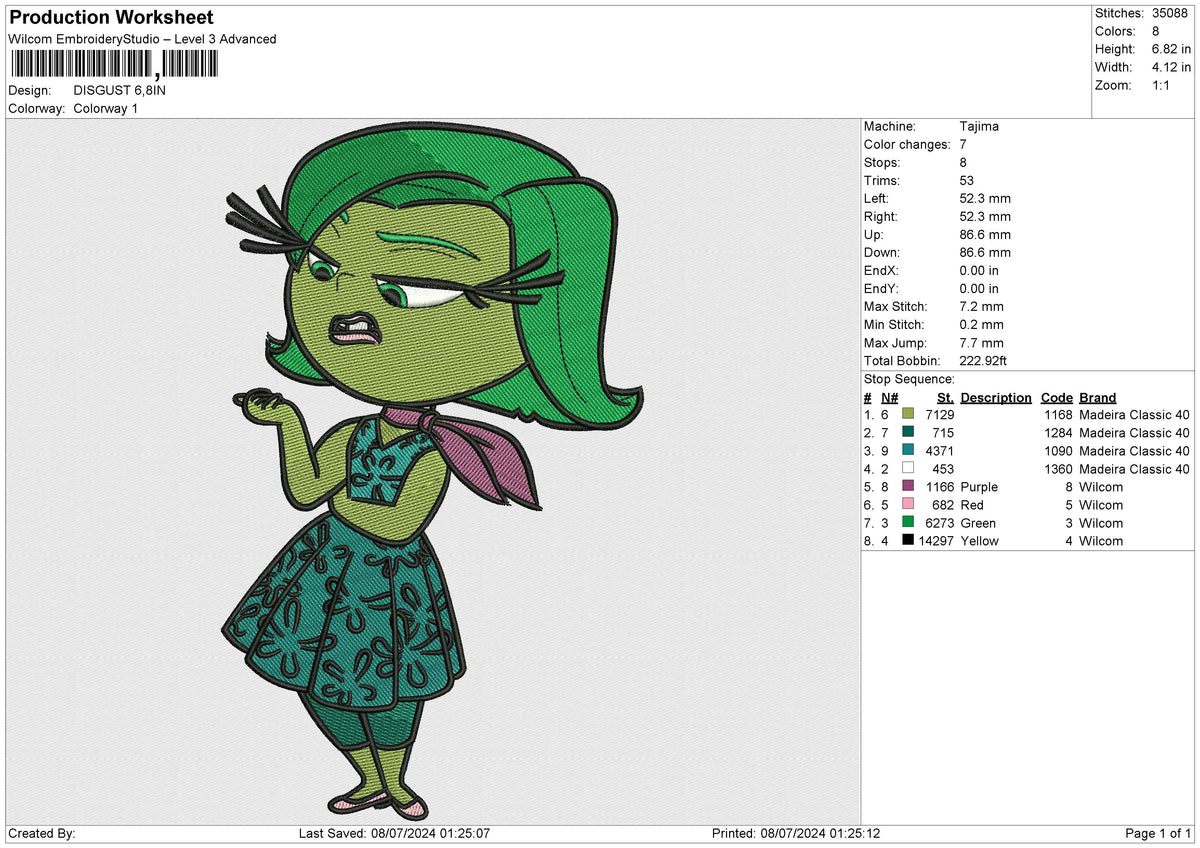
Task: Select the Wilcom EmbroideryStudio Level 3 Advanced line
Action: point(142,39)
